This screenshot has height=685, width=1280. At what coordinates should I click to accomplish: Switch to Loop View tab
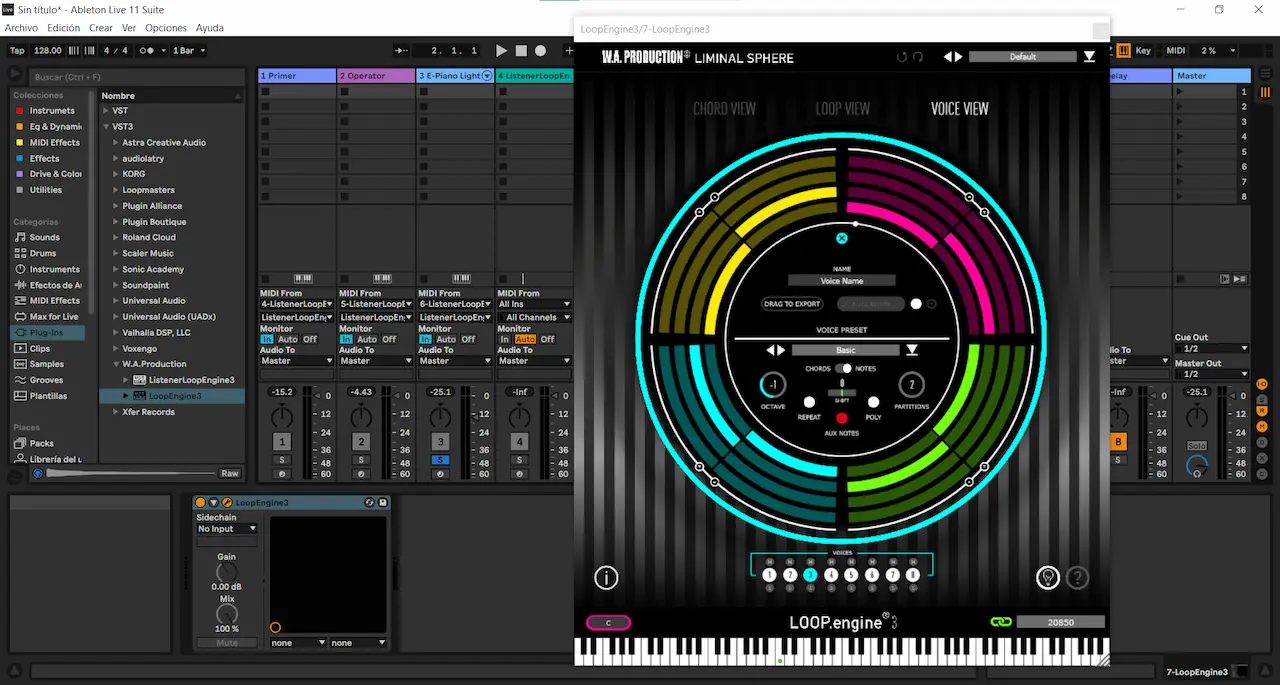[x=842, y=108]
